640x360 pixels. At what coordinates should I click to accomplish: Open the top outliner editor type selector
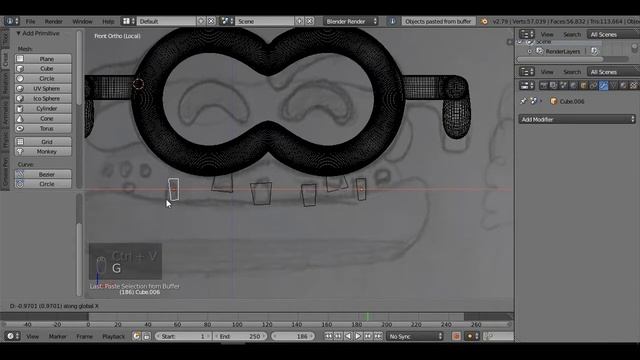tap(527, 35)
